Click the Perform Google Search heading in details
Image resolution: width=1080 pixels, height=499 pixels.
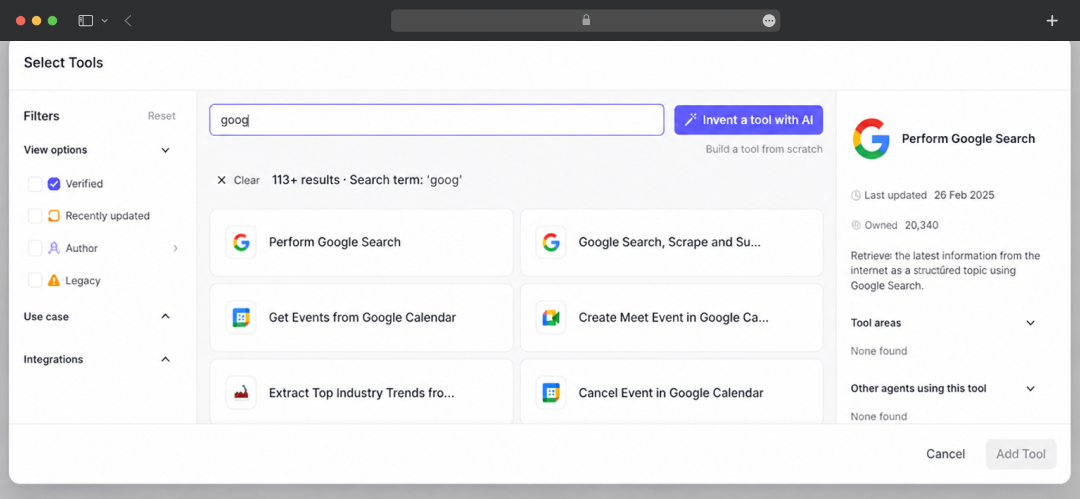(968, 139)
